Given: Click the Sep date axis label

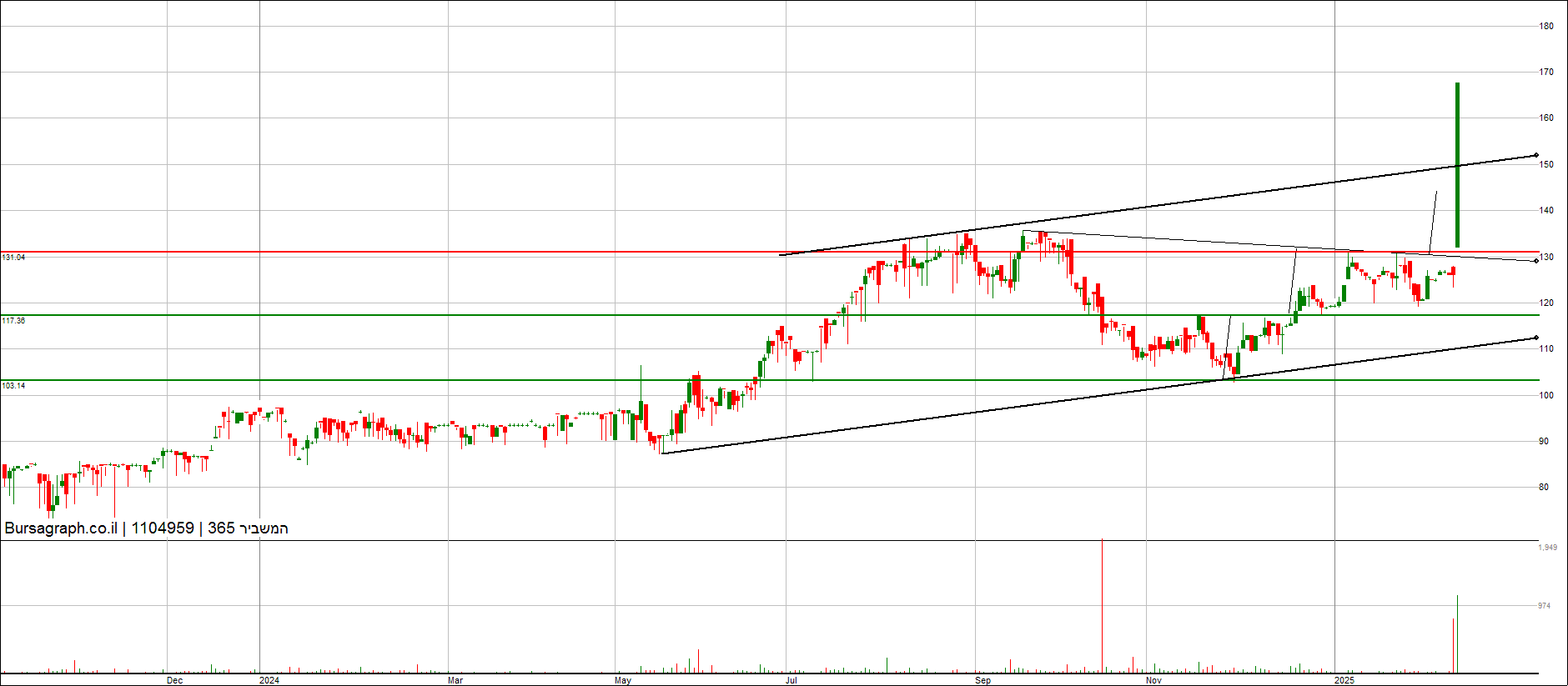Looking at the screenshot, I should click(983, 680).
